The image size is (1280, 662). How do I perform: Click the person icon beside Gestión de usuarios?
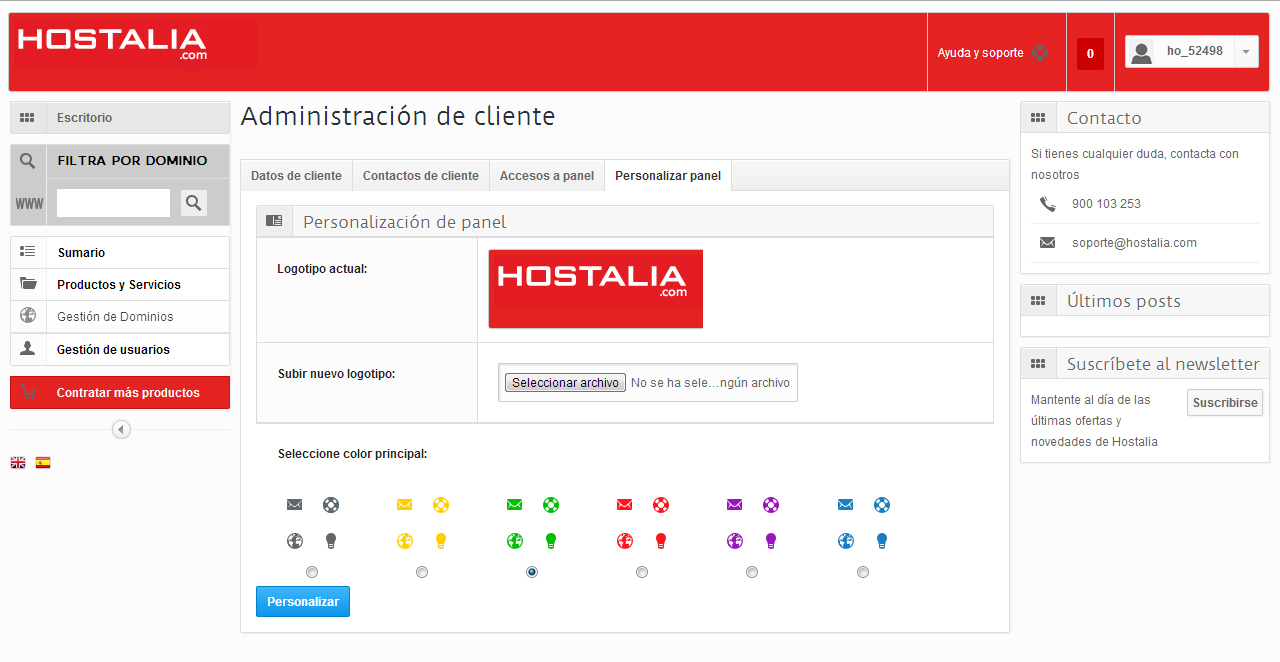(28, 348)
